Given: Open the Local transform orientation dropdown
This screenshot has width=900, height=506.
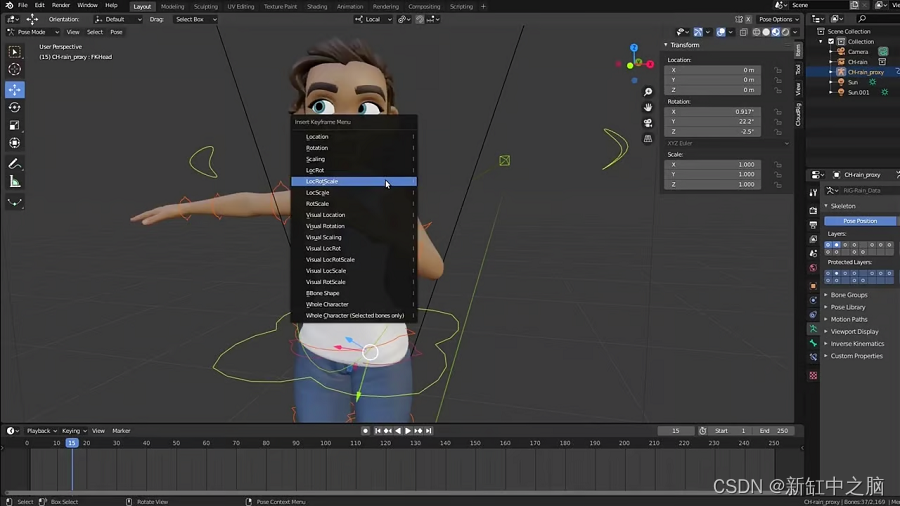Looking at the screenshot, I should pos(374,19).
